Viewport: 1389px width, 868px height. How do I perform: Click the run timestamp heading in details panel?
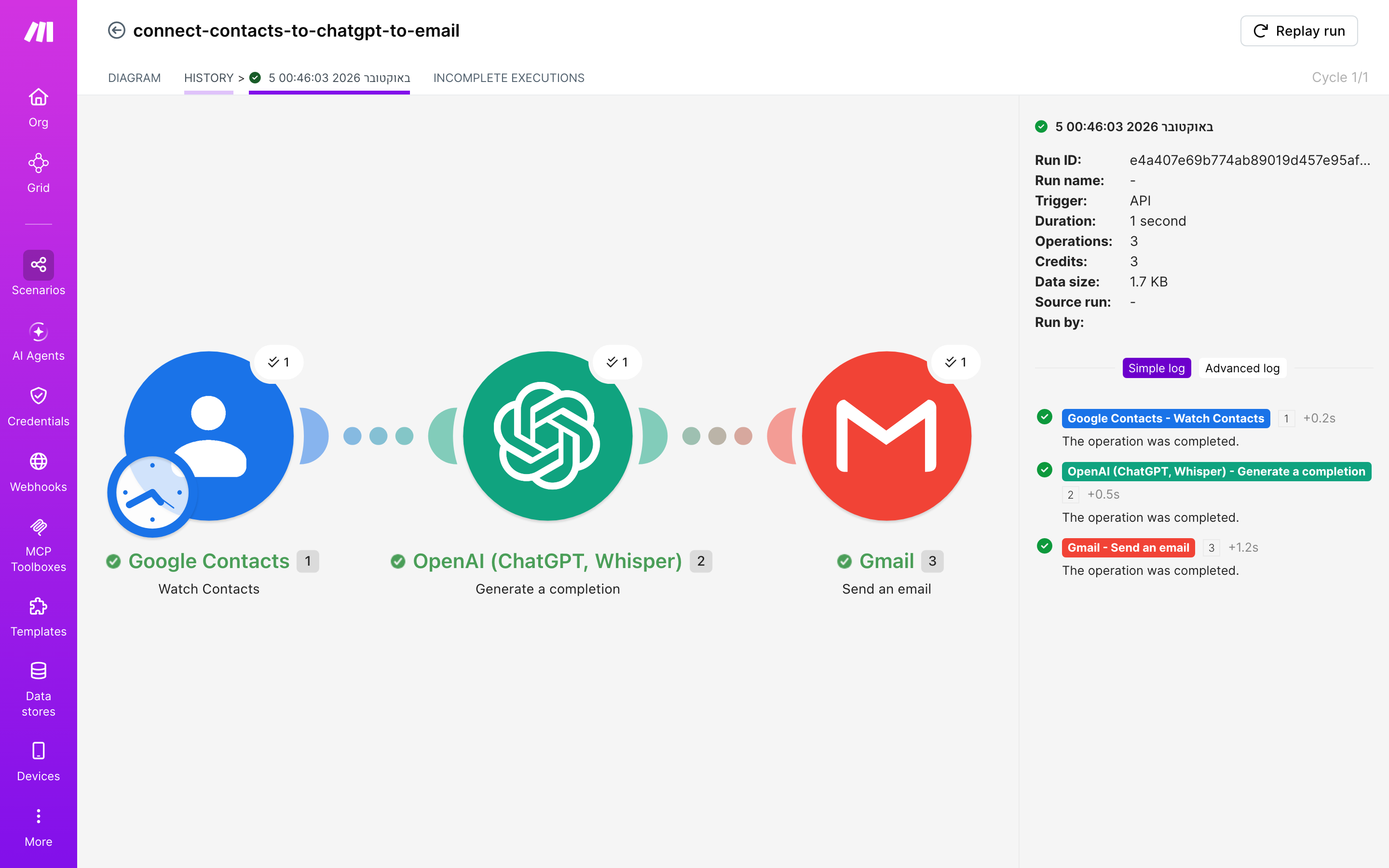coord(1133,127)
